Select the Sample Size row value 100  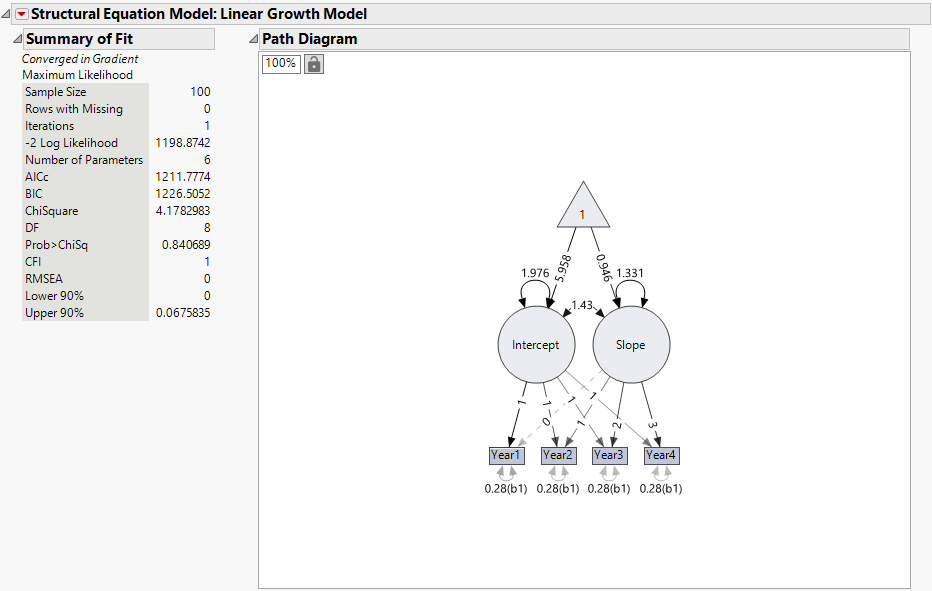click(x=200, y=91)
